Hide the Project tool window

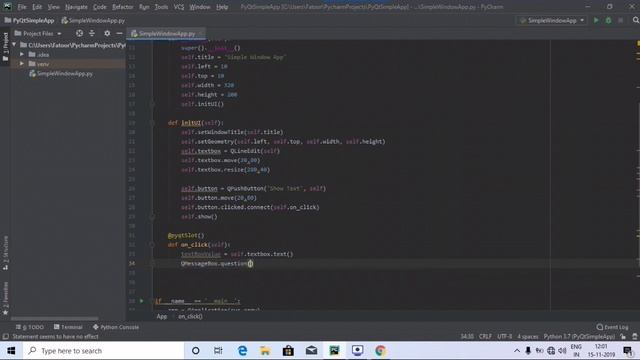(x=119, y=33)
